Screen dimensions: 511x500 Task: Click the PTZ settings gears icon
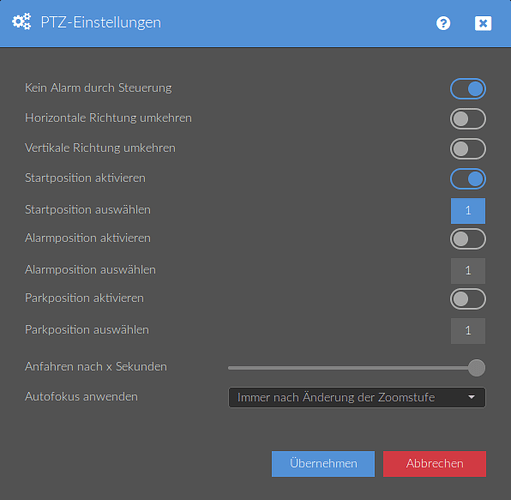(x=22, y=22)
